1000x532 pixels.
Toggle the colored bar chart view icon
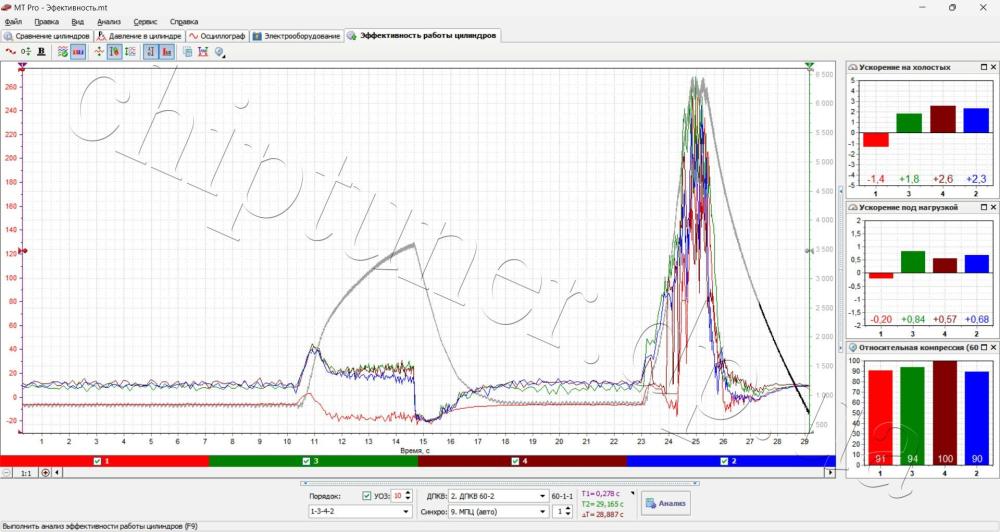78,52
